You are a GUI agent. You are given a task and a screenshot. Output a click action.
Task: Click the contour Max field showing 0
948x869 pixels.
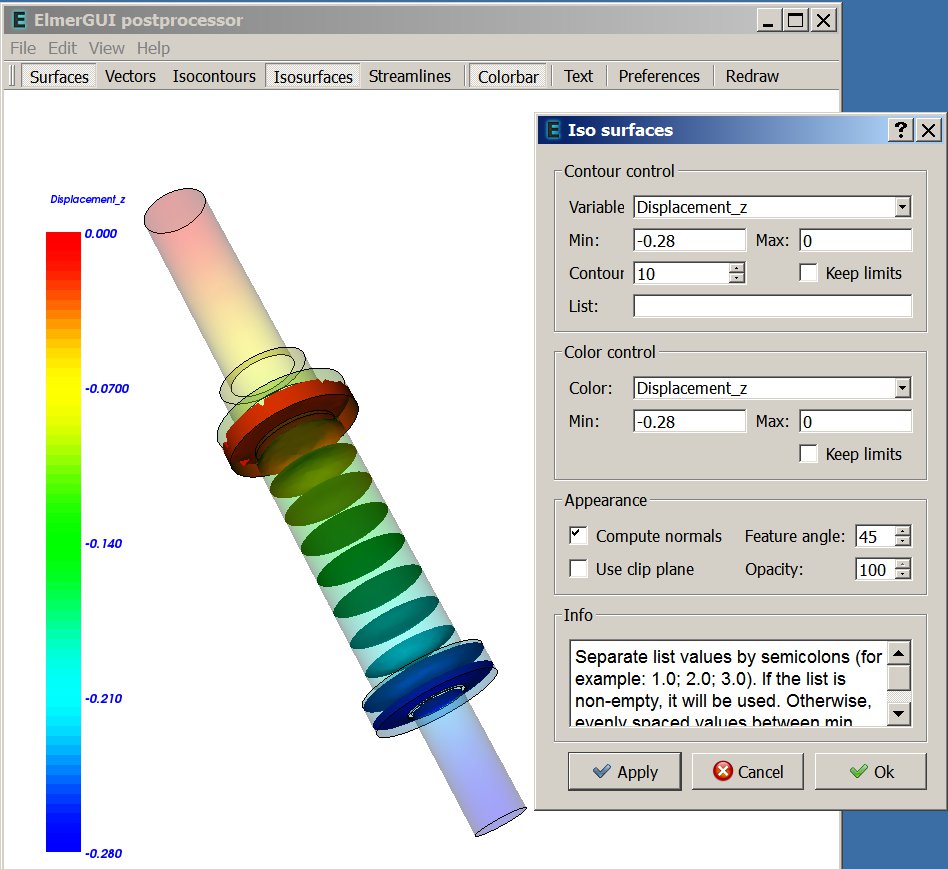coord(855,241)
